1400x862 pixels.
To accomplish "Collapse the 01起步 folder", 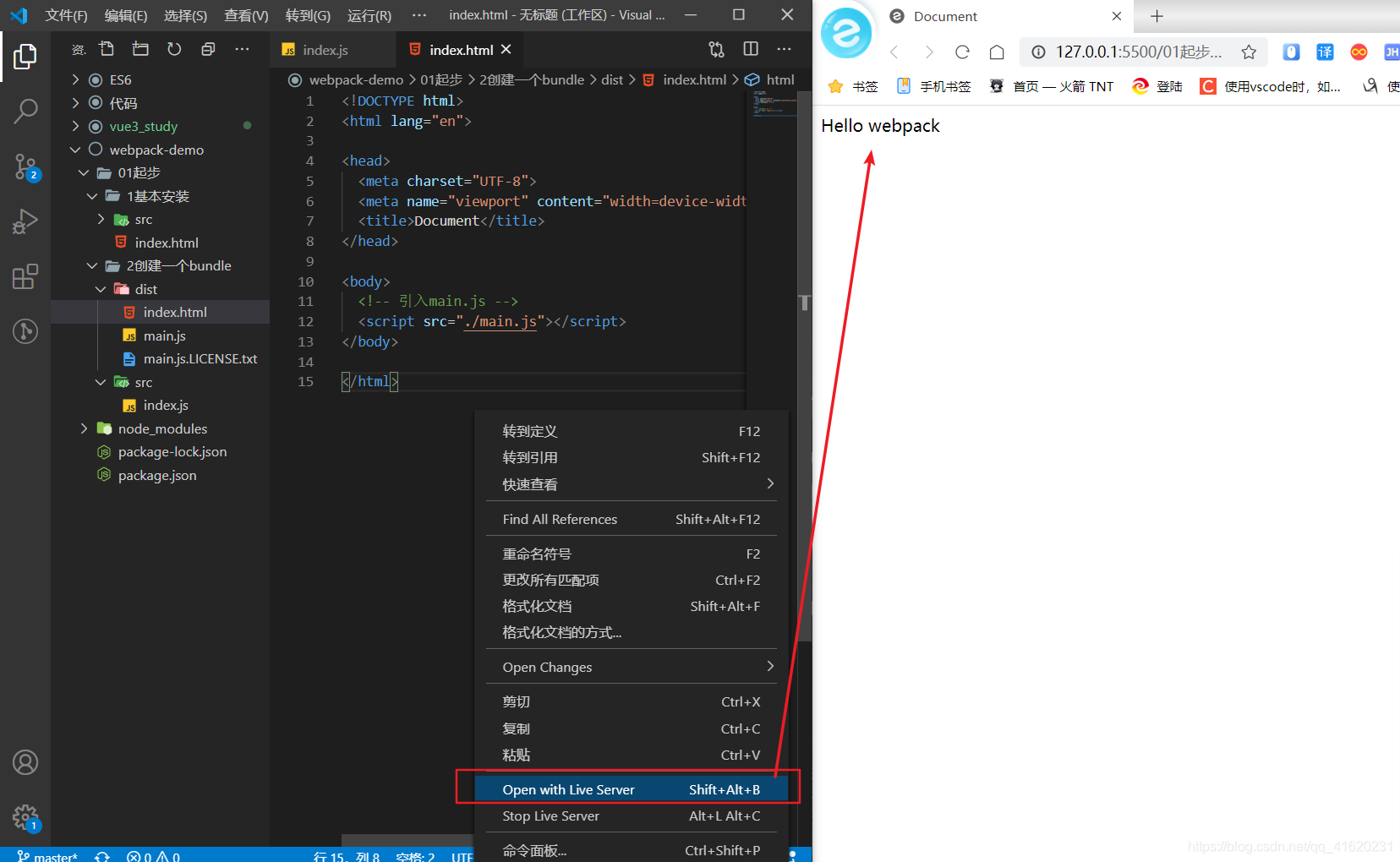I will click(84, 172).
